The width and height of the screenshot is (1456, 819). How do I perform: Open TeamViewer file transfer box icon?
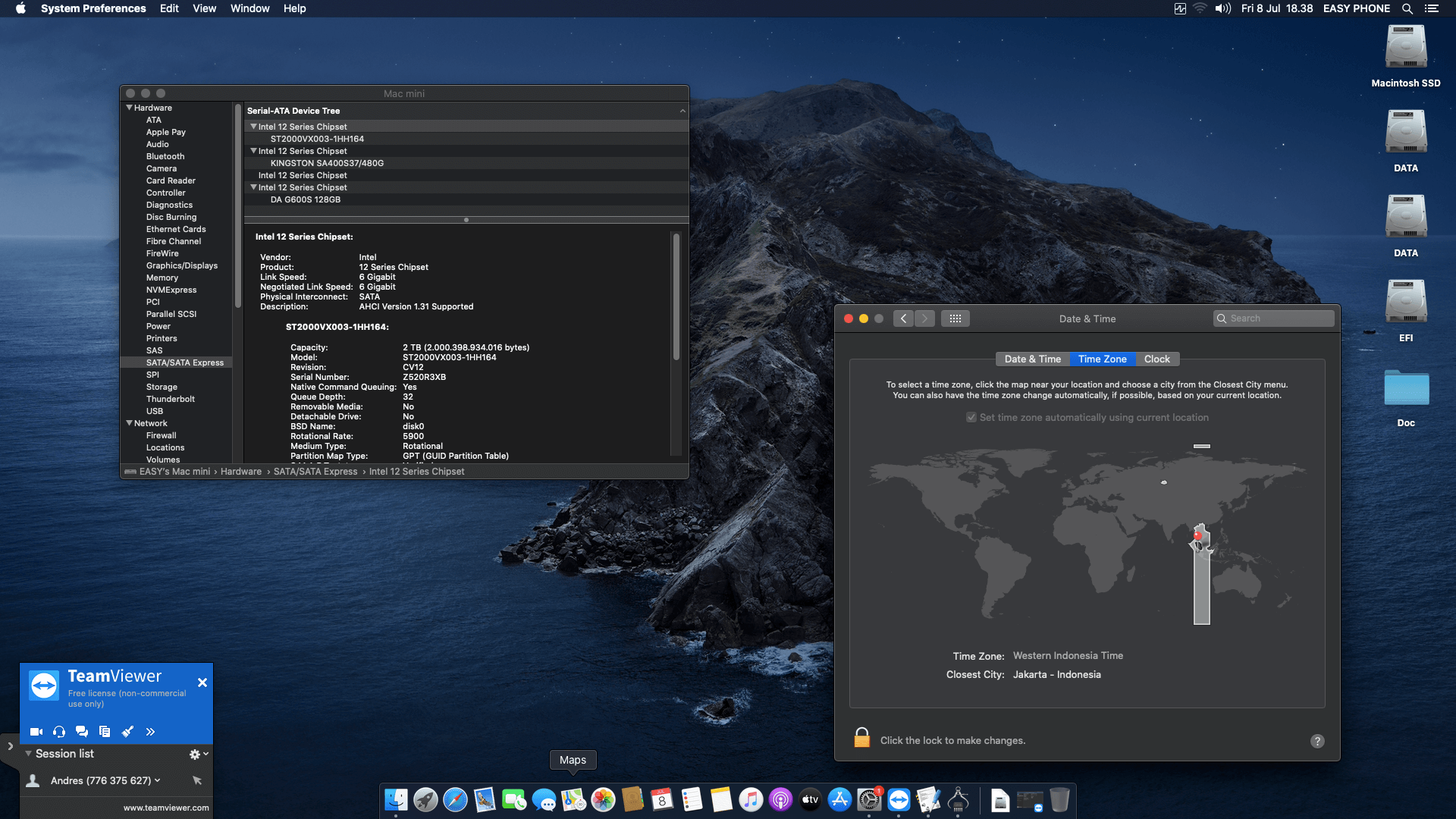[105, 732]
